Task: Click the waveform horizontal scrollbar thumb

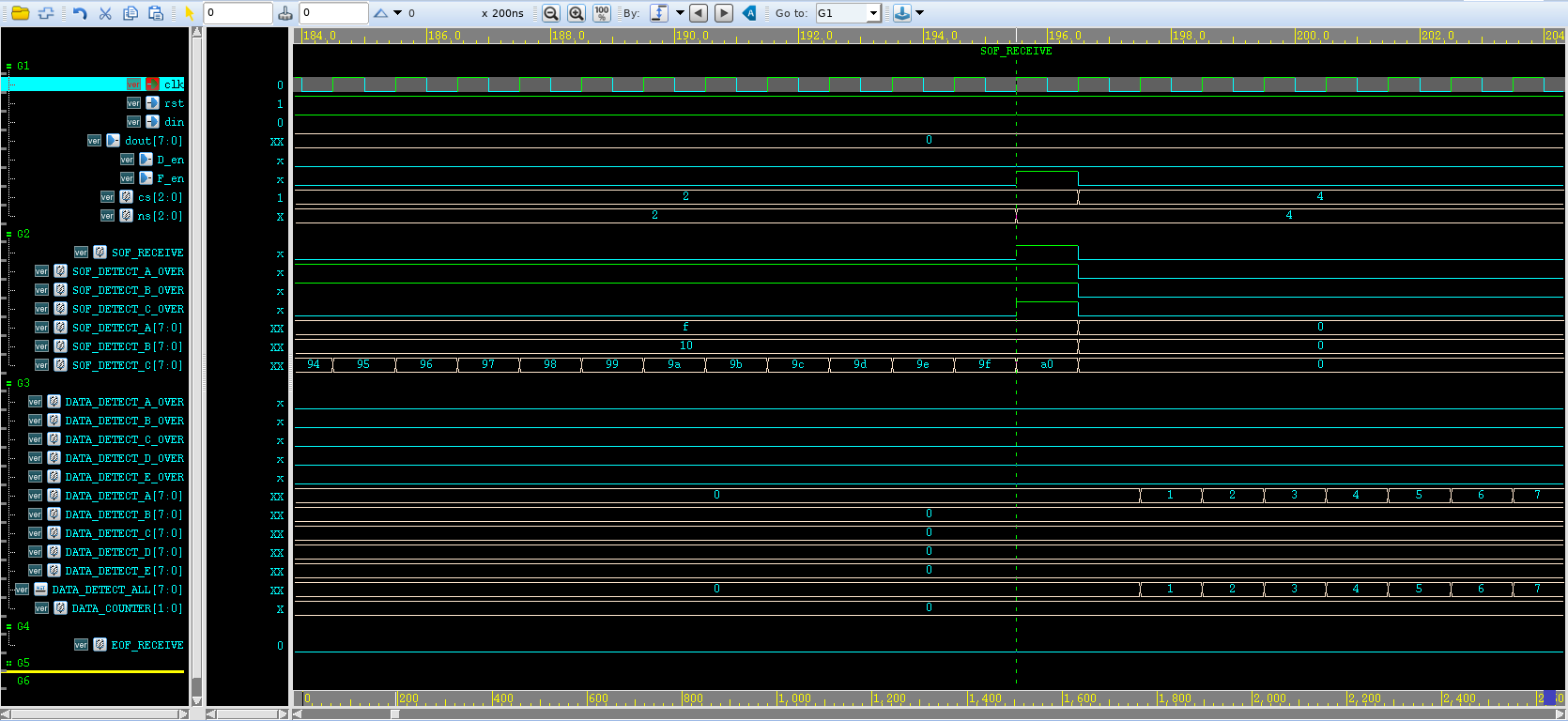Action: pos(395,714)
